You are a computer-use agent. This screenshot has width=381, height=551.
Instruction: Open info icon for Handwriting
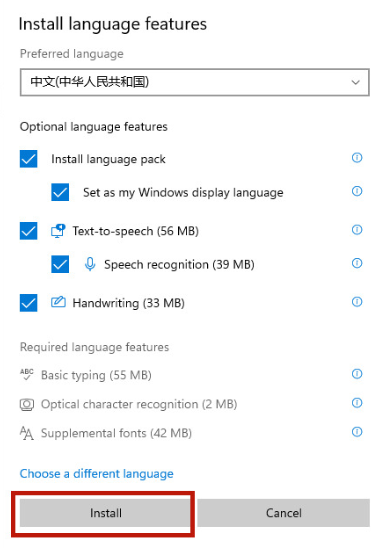click(357, 302)
